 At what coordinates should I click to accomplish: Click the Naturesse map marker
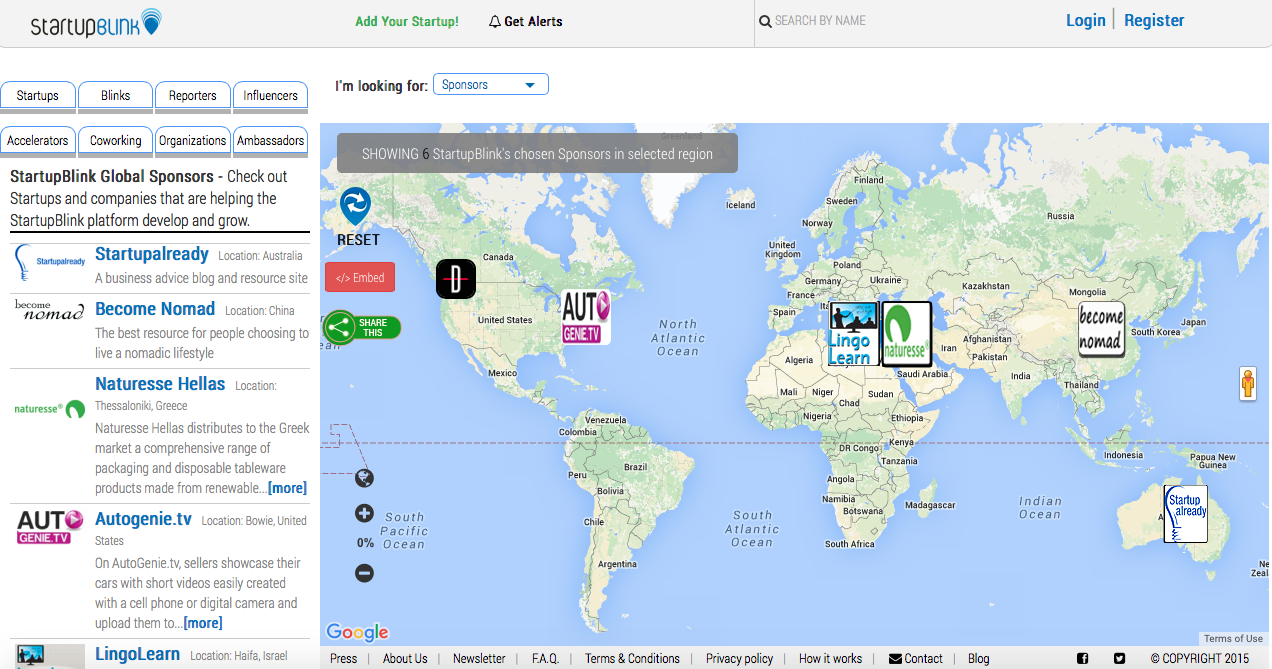pos(906,334)
